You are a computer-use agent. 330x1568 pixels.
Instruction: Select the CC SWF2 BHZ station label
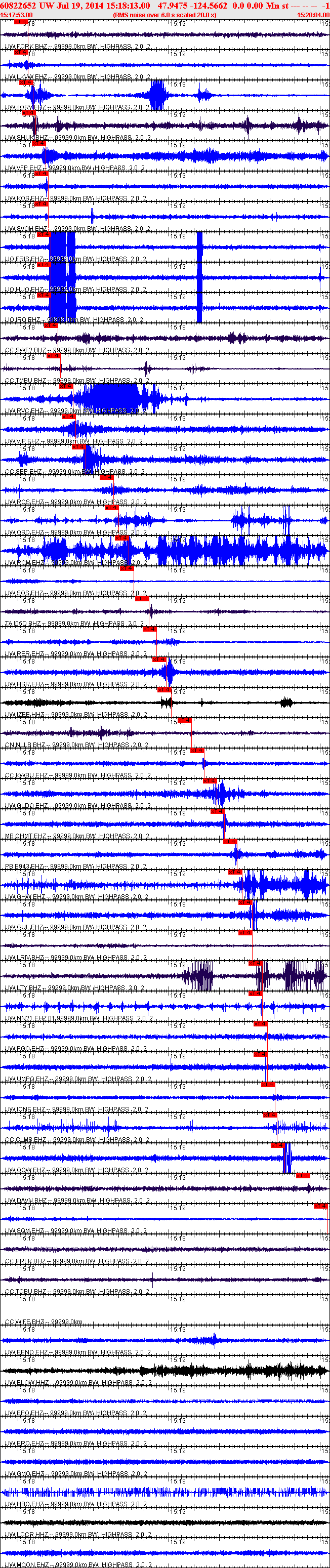(77, 351)
